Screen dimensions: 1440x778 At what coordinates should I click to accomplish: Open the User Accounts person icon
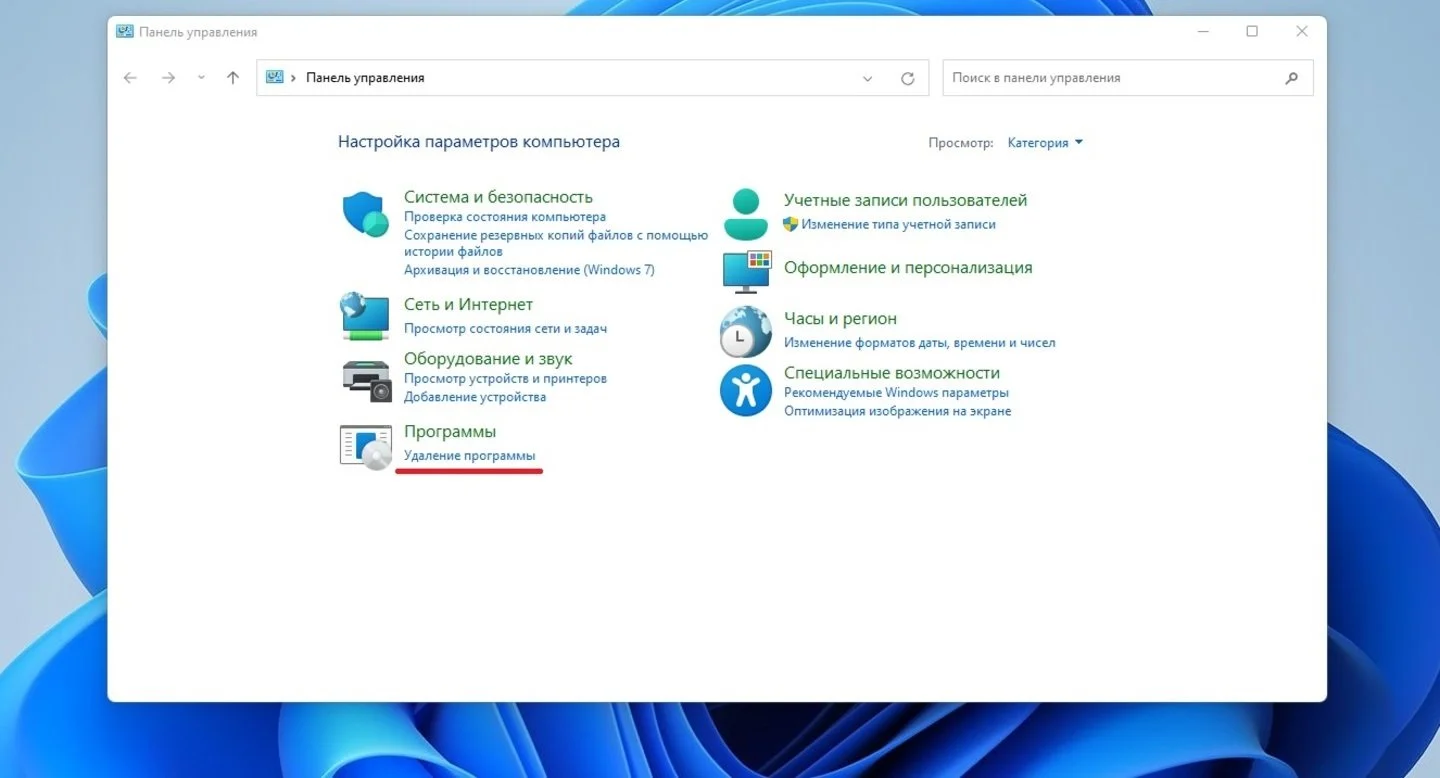[x=746, y=214]
